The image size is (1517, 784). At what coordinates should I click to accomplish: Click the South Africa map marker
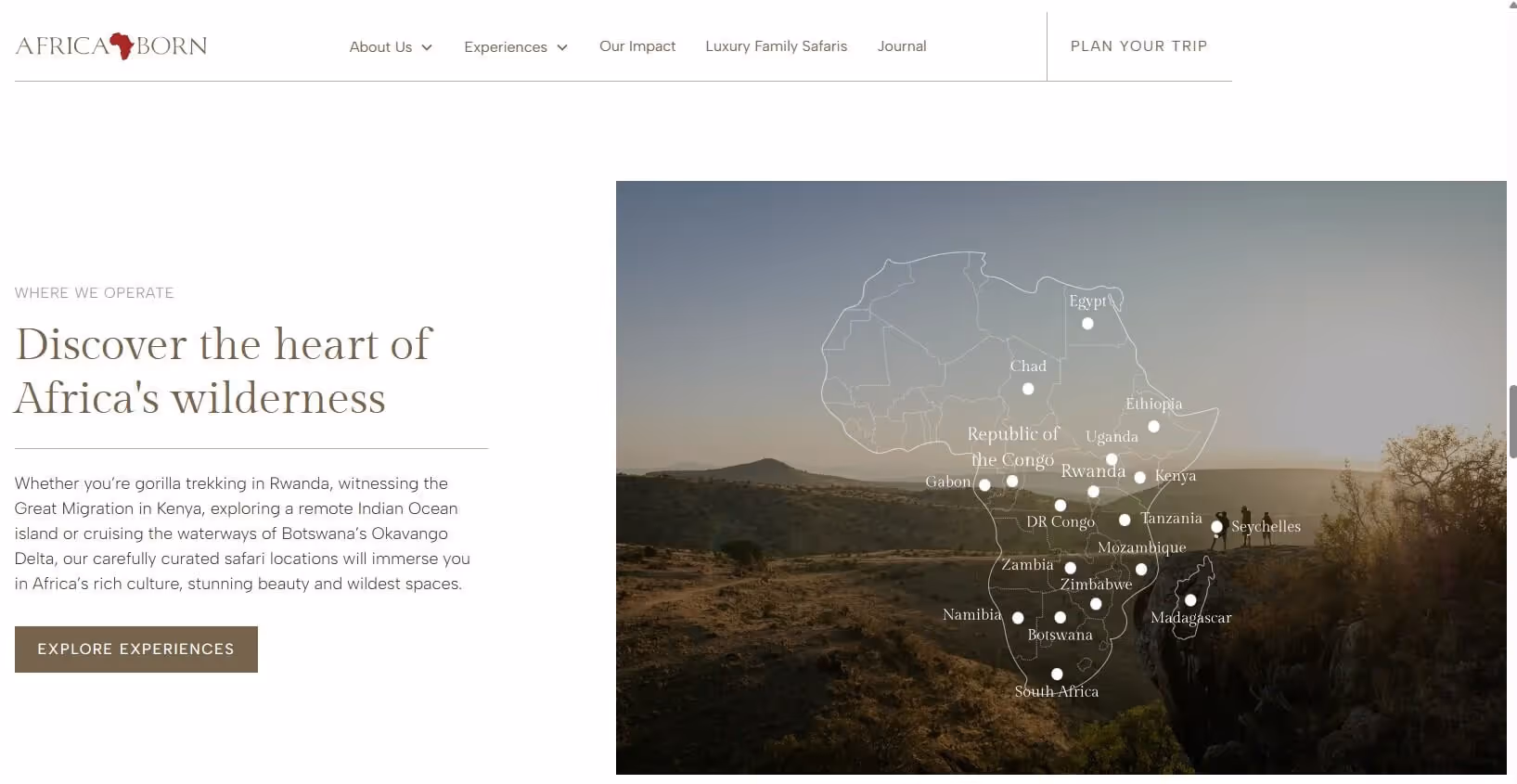tap(1056, 675)
